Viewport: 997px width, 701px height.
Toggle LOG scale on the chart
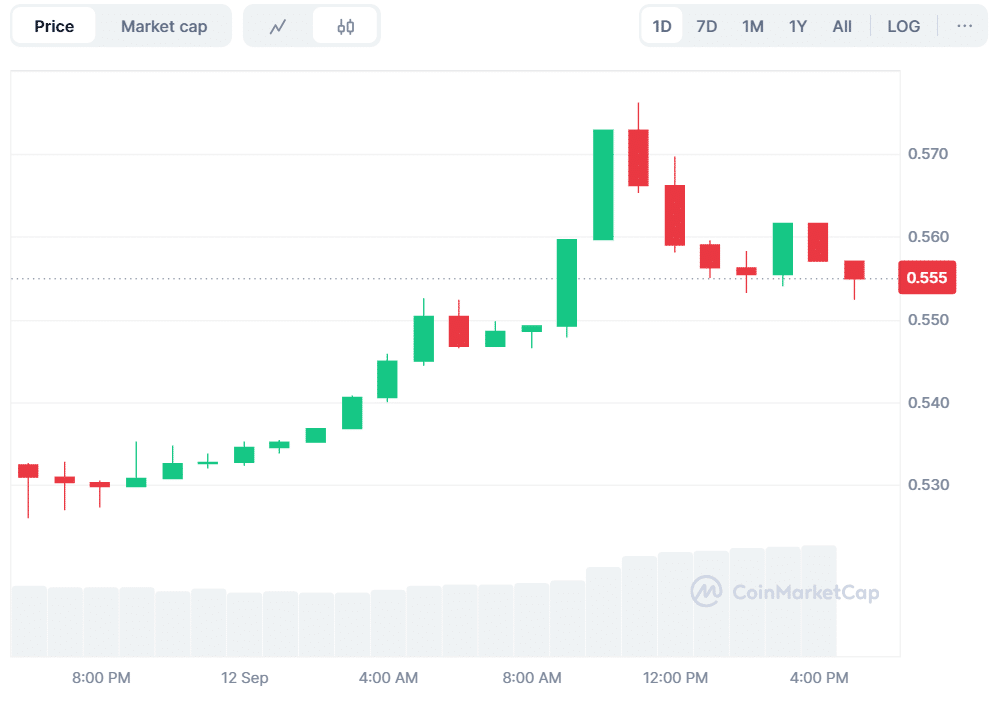tap(903, 26)
